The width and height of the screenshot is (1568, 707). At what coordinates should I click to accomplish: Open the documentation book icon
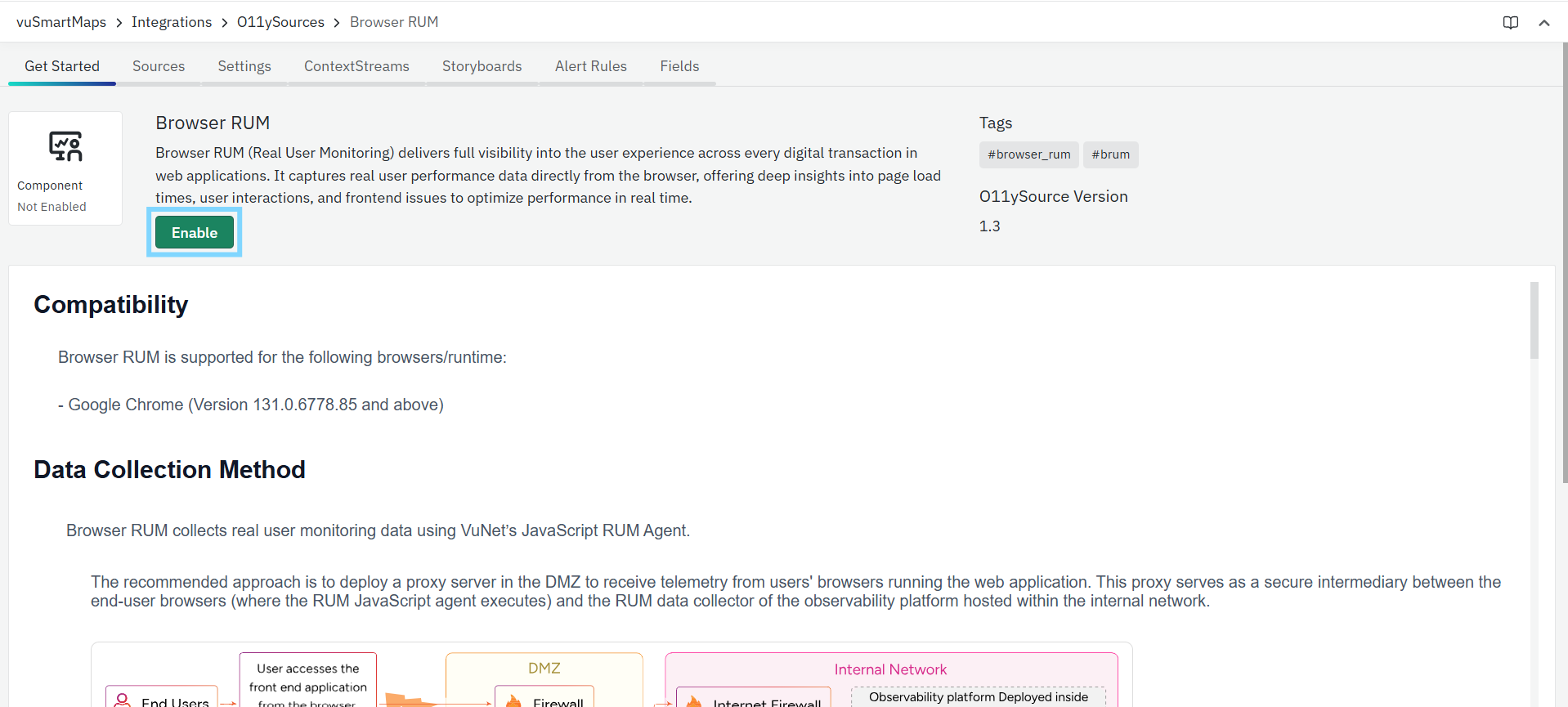point(1510,23)
